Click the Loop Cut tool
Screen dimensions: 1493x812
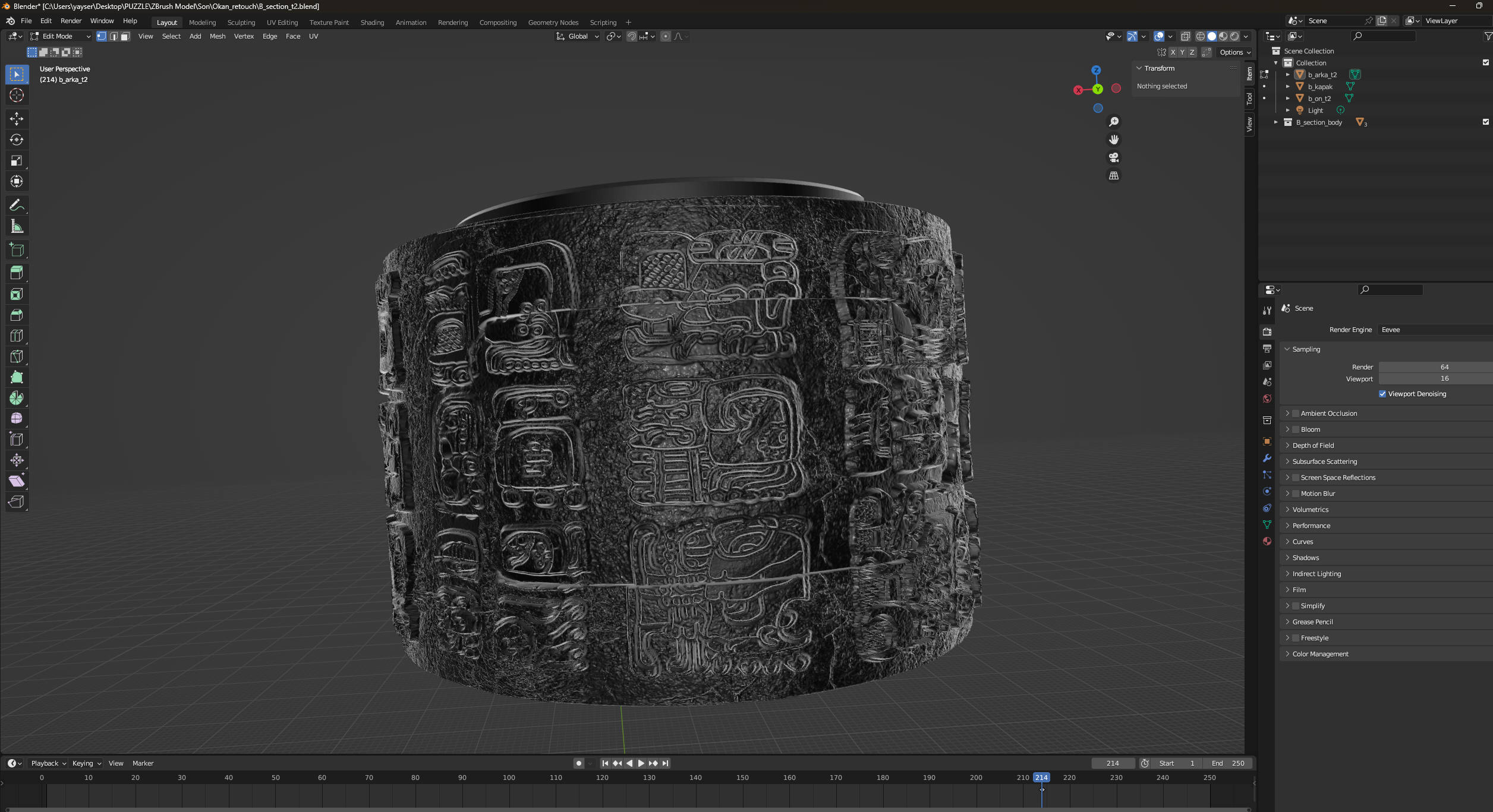[x=17, y=336]
